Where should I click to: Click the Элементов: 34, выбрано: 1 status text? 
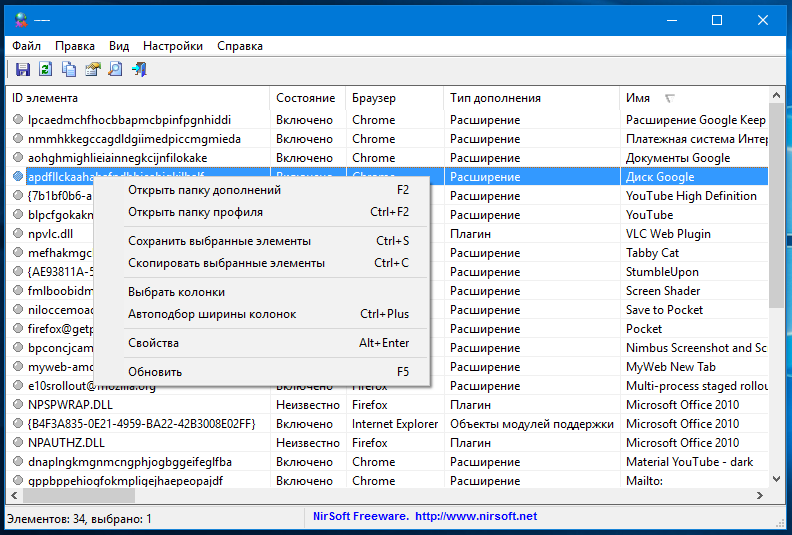[x=79, y=519]
